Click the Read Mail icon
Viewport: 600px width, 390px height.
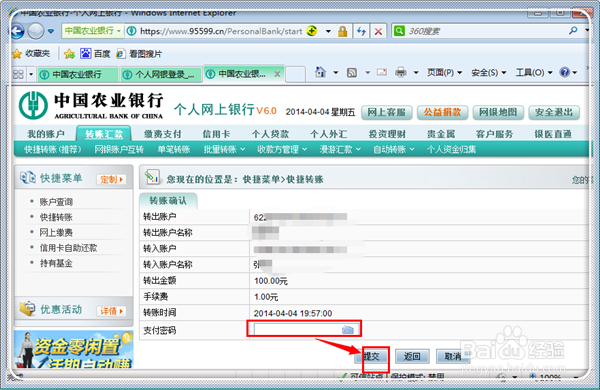coord(382,72)
